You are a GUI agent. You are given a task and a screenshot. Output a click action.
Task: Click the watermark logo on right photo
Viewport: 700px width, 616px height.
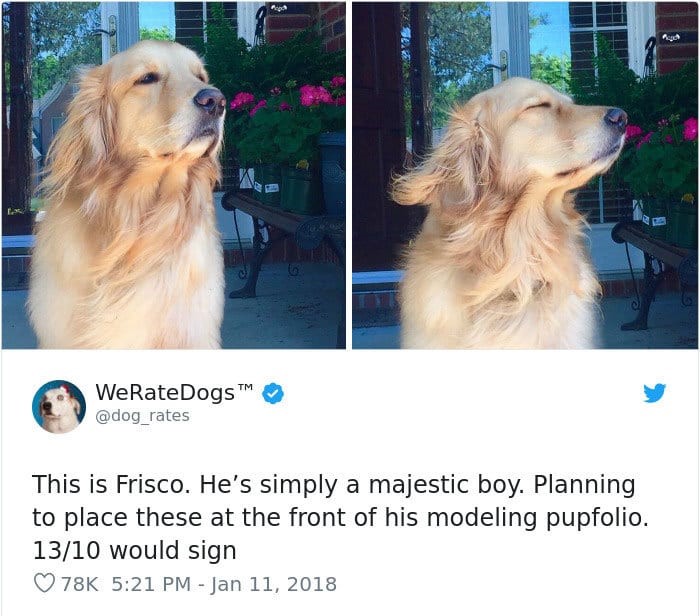pyautogui.click(x=671, y=37)
